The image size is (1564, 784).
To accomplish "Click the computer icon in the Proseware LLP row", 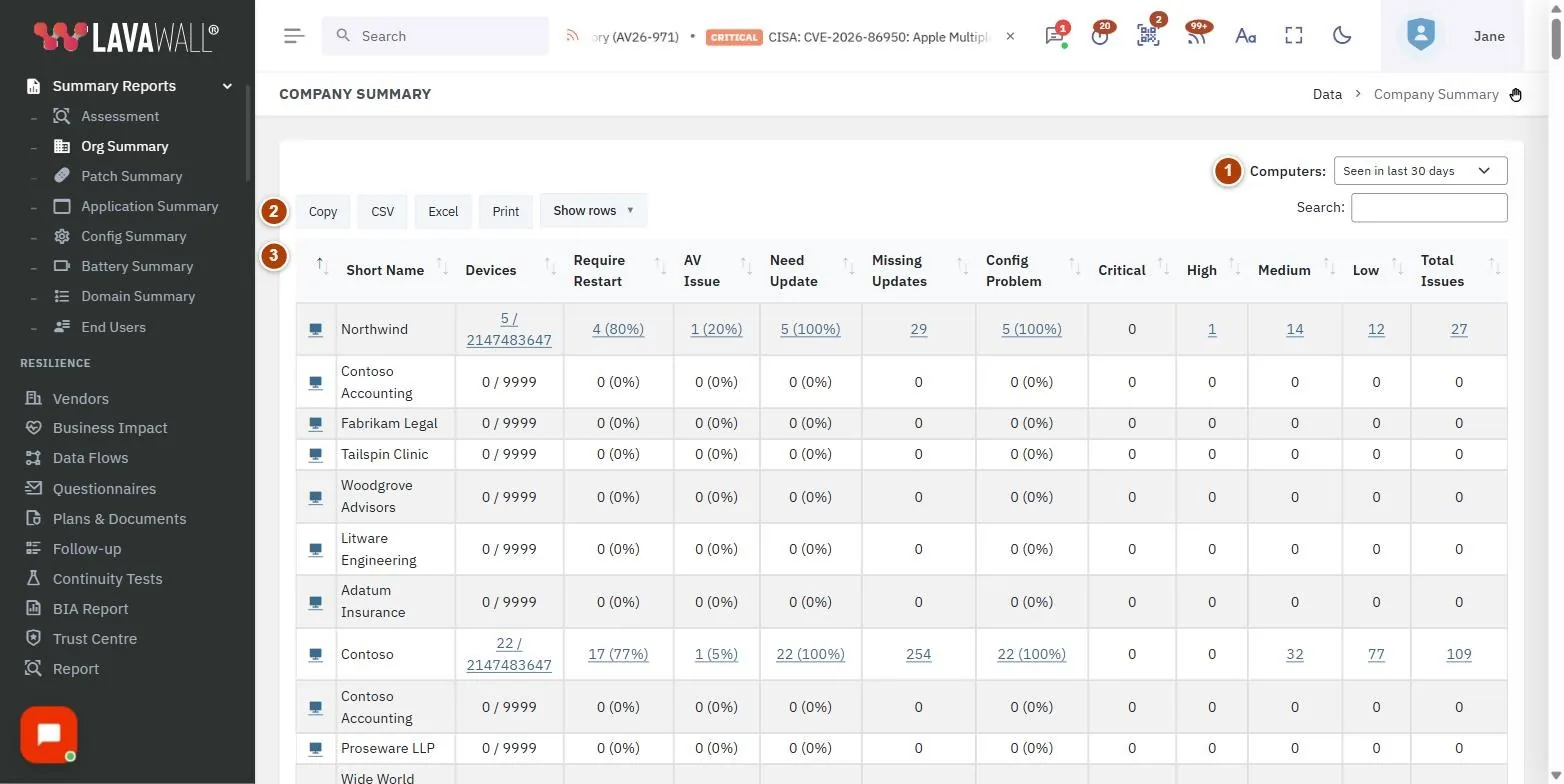I will pyautogui.click(x=316, y=748).
